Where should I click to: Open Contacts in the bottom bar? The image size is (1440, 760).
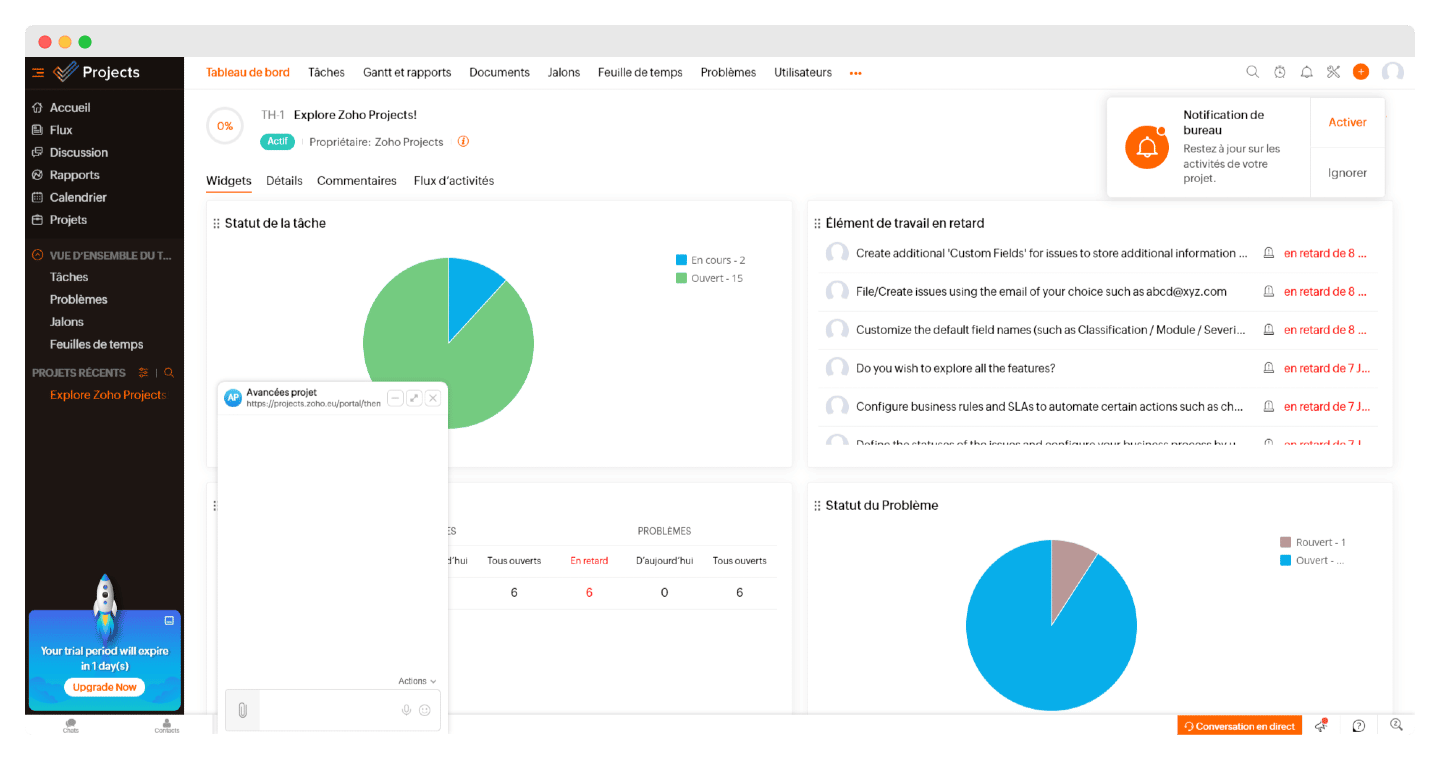pos(167,726)
